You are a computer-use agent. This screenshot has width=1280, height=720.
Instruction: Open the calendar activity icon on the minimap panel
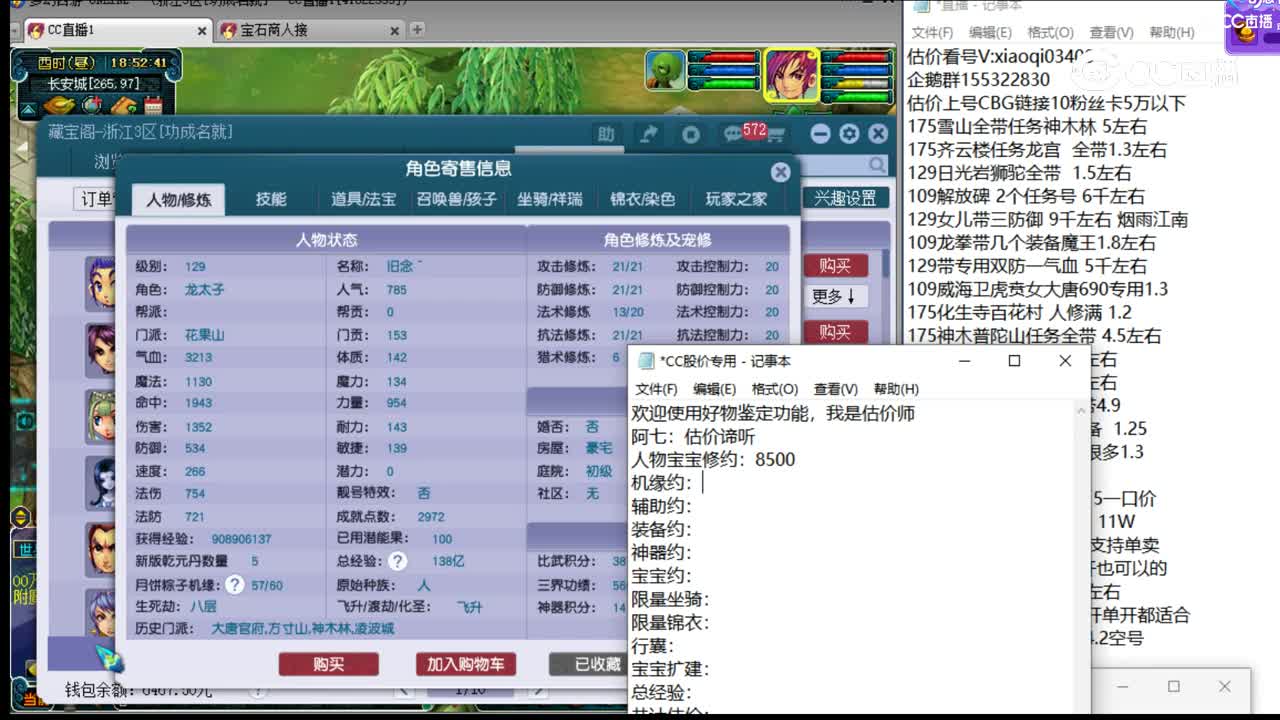pyautogui.click(x=152, y=104)
